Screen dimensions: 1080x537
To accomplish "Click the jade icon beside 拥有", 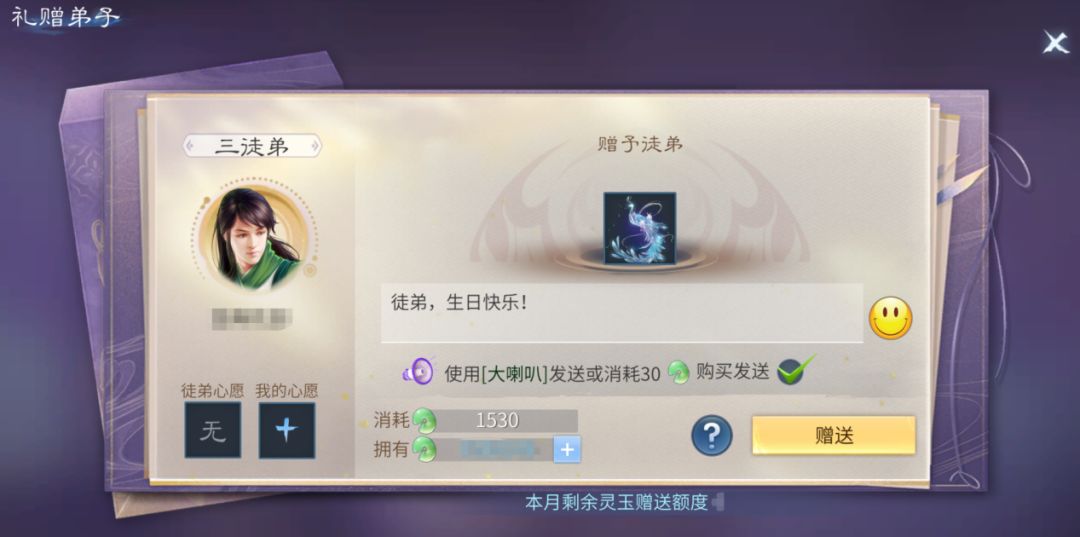I will (424, 450).
